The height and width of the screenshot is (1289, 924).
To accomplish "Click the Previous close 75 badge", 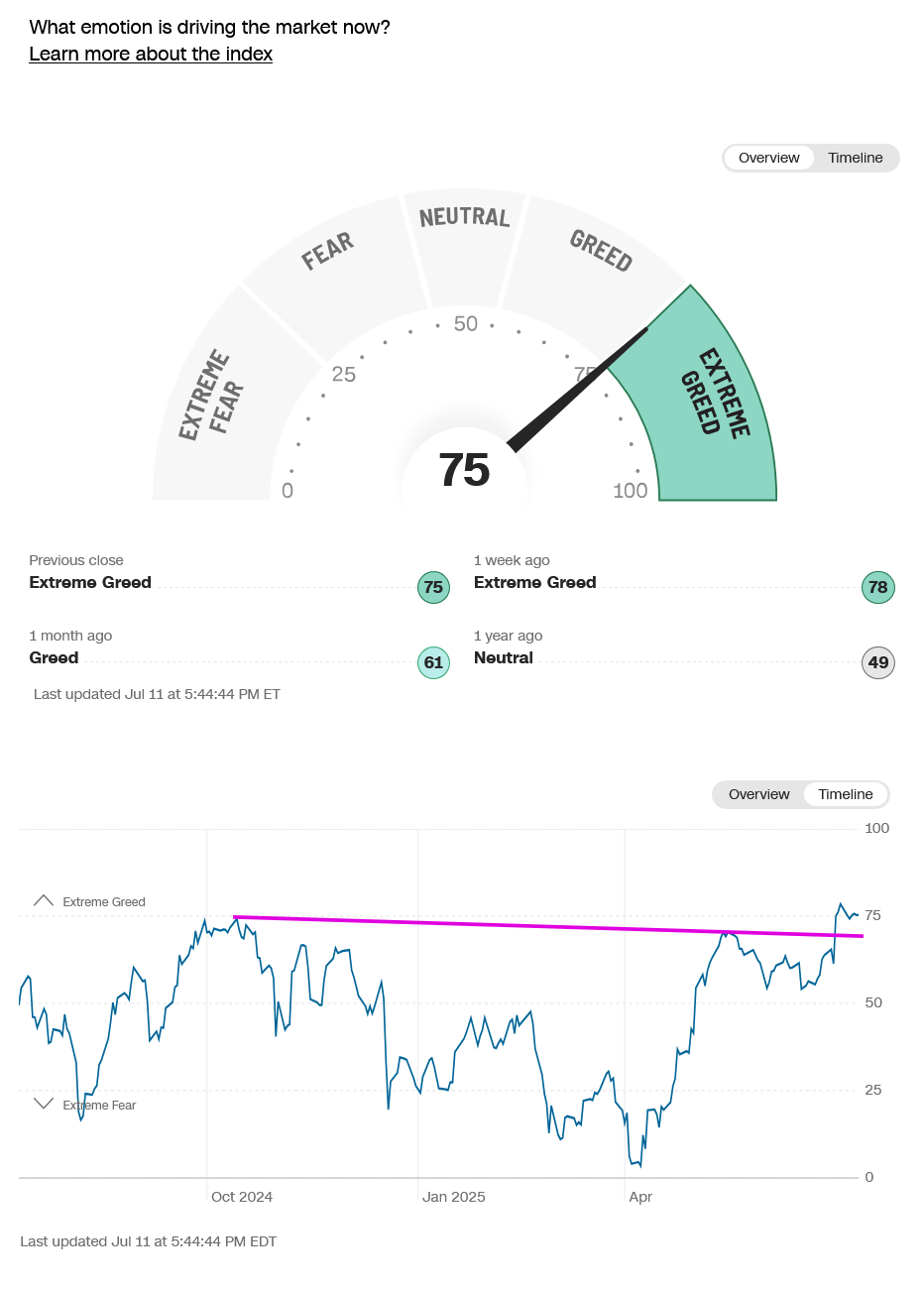I will click(433, 587).
